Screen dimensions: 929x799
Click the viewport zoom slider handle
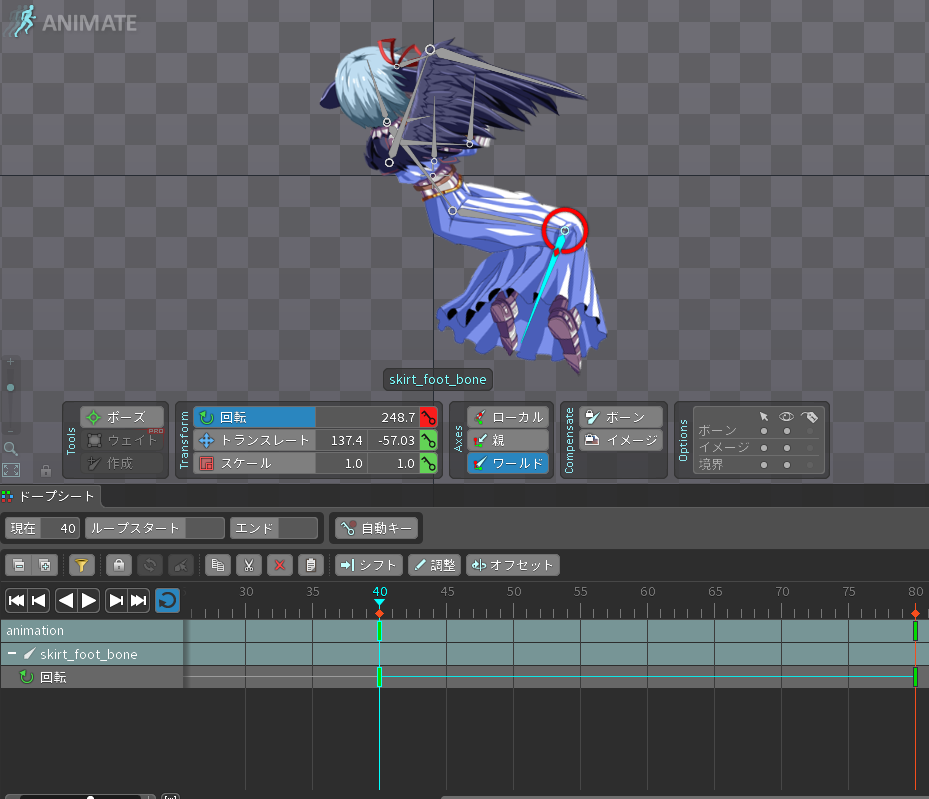point(11,387)
